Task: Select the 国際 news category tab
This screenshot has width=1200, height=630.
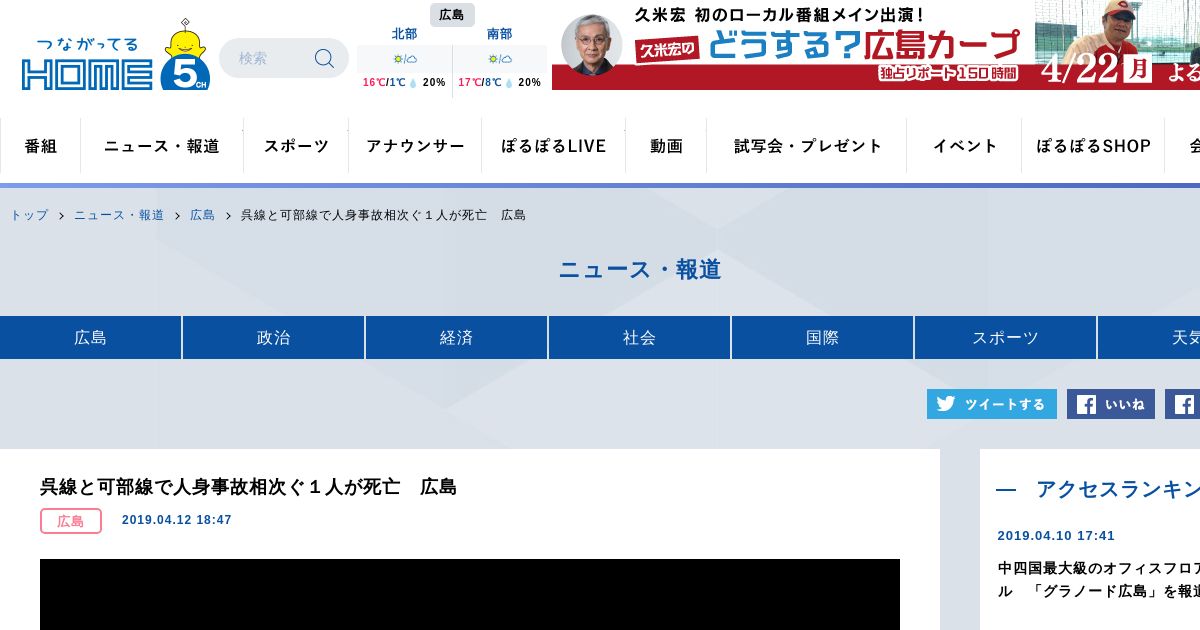Action: pos(823,337)
